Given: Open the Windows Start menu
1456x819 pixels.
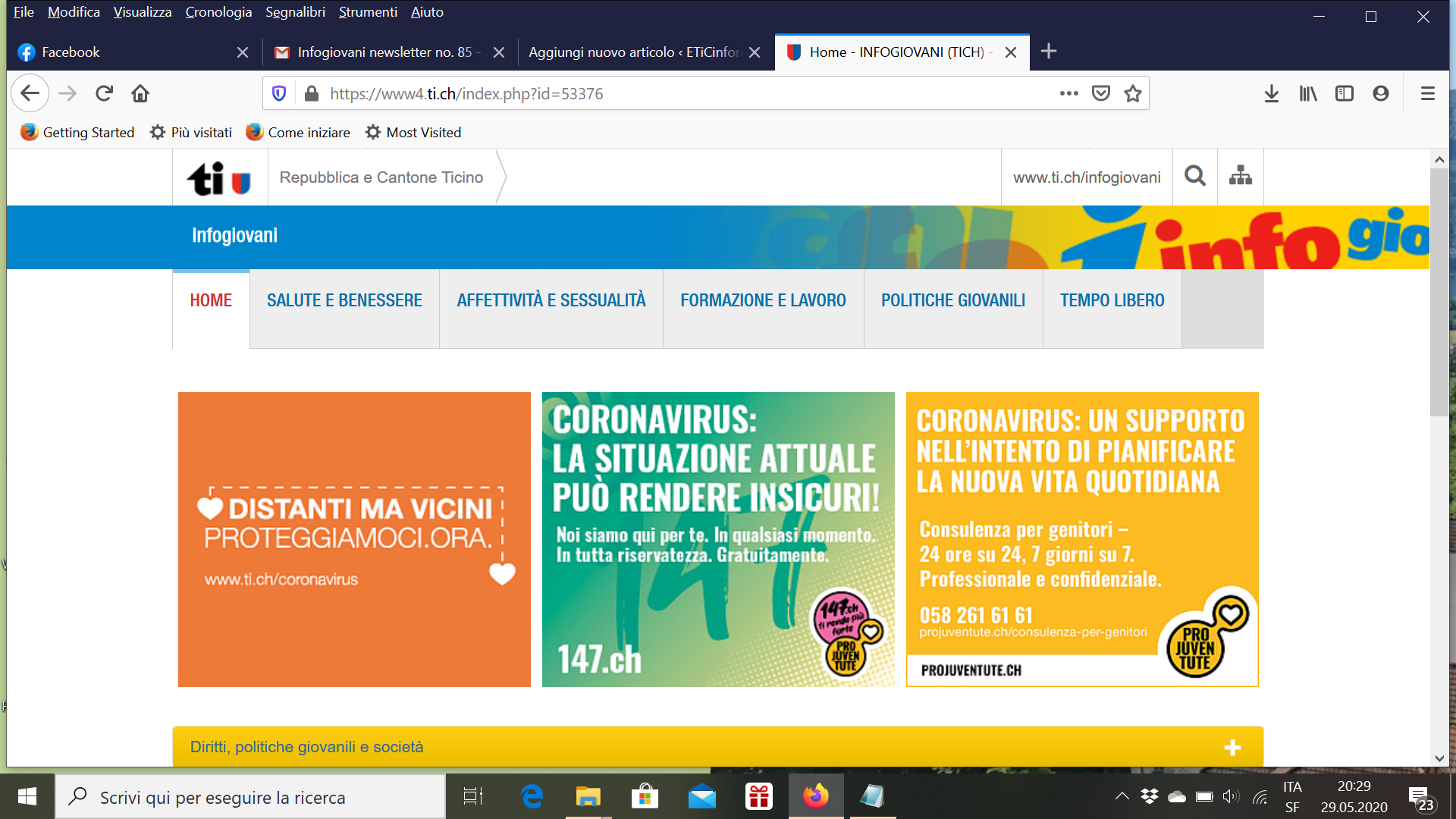Looking at the screenshot, I should pyautogui.click(x=27, y=796).
